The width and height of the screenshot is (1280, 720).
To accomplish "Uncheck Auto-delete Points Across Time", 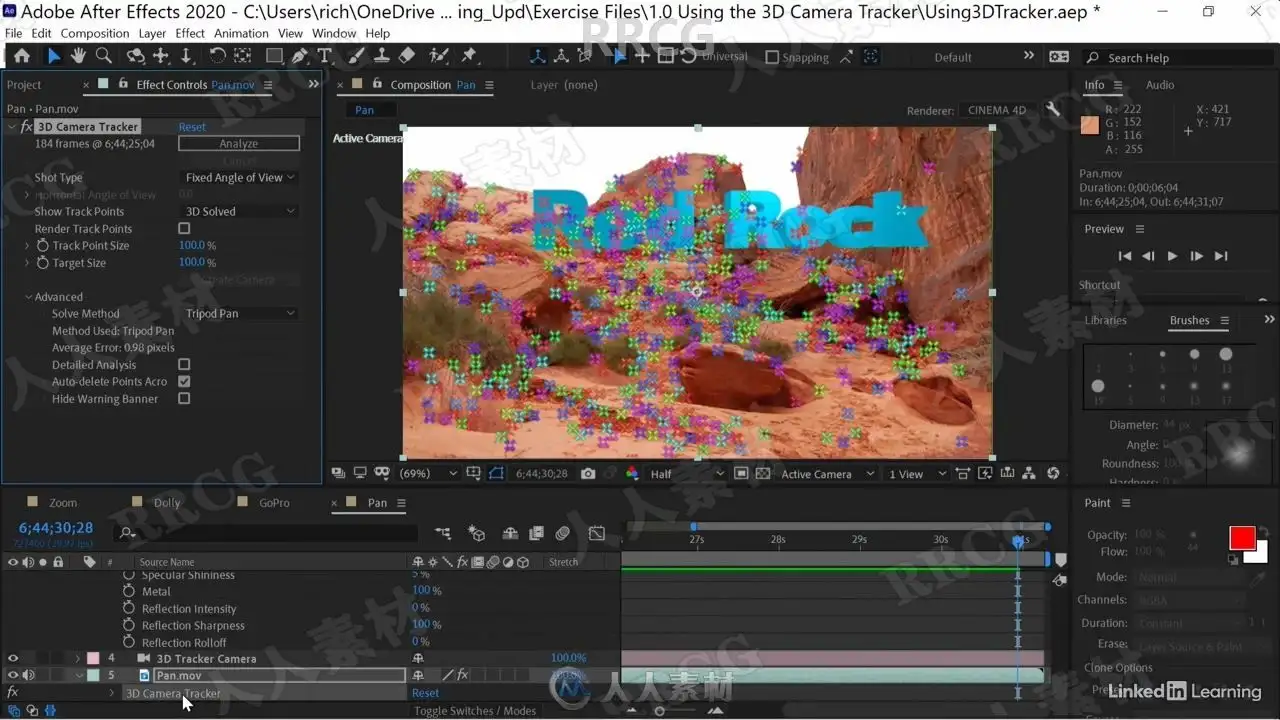I will (x=184, y=382).
